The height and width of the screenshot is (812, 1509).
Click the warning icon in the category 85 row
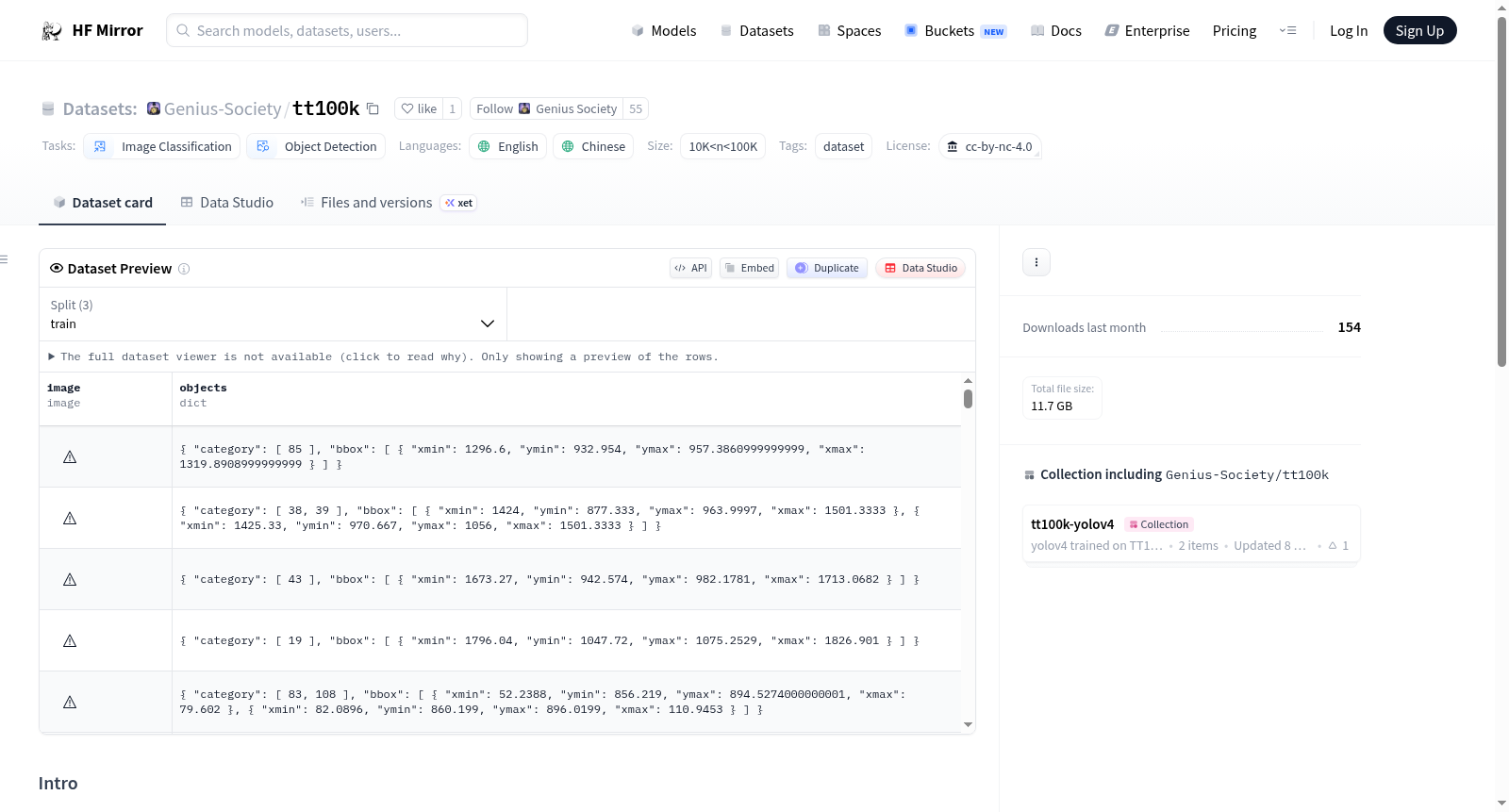pos(70,456)
